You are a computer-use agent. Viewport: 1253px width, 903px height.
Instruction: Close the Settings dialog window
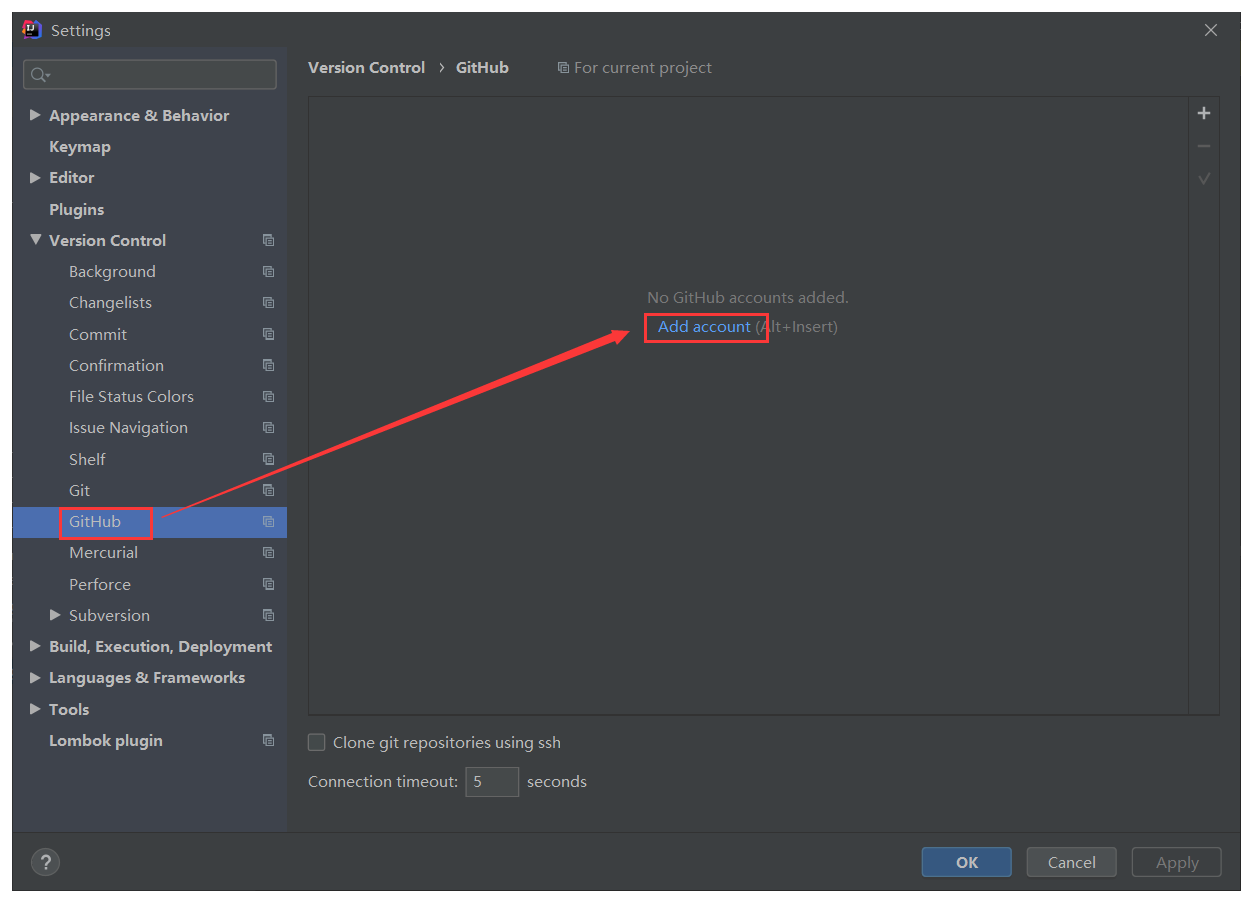click(x=1211, y=30)
